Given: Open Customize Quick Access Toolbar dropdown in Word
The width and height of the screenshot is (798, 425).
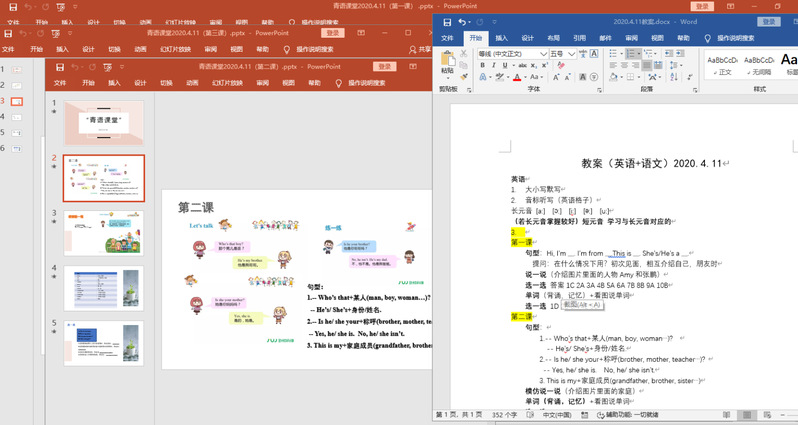Looking at the screenshot, I should point(493,21).
